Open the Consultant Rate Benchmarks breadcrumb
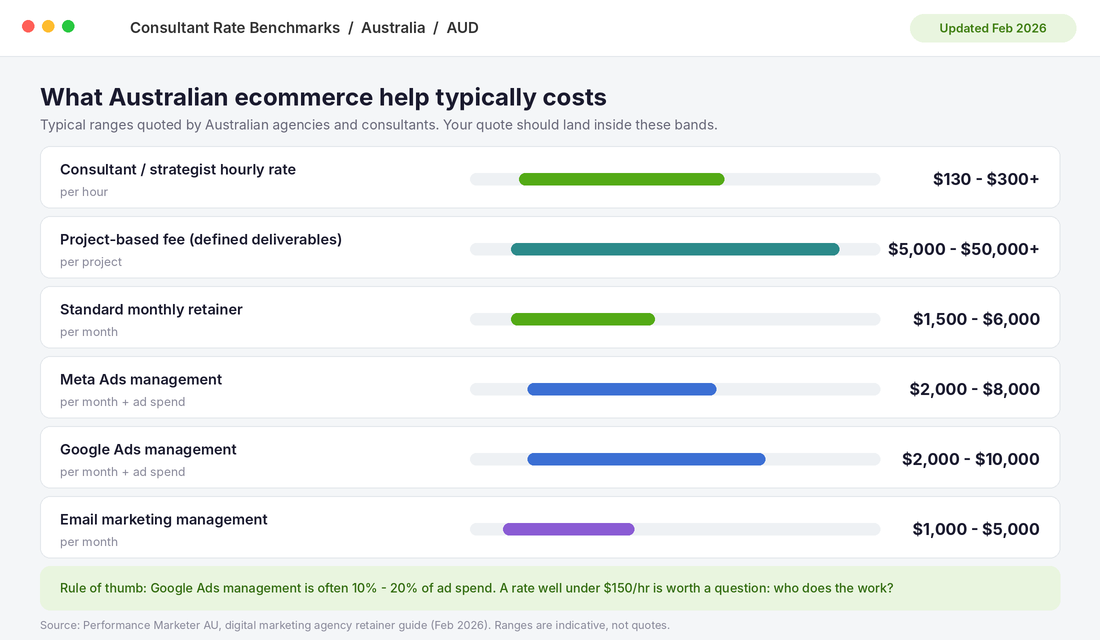Screen dimensions: 1100x640 (x=235, y=28)
